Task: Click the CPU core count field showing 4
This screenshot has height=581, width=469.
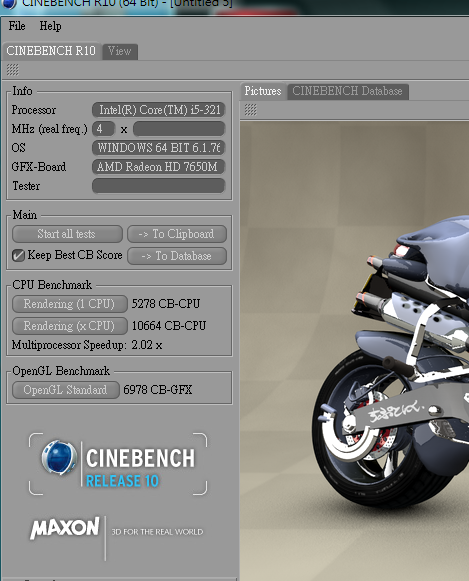Action: [103, 129]
